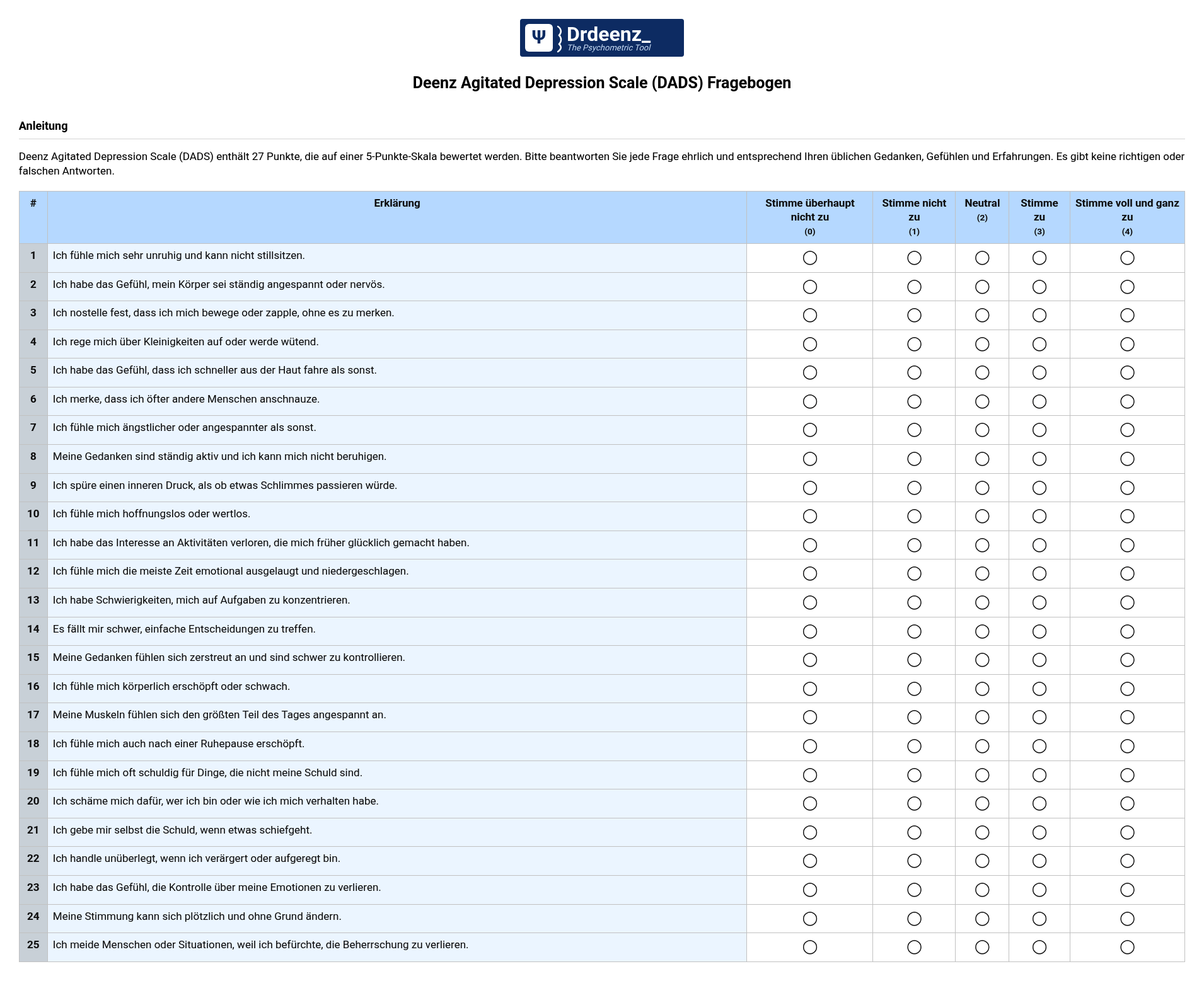The height and width of the screenshot is (981, 1204).
Task: Select 'Stimme überhaupt nicht zu' for question 21
Action: click(x=810, y=833)
